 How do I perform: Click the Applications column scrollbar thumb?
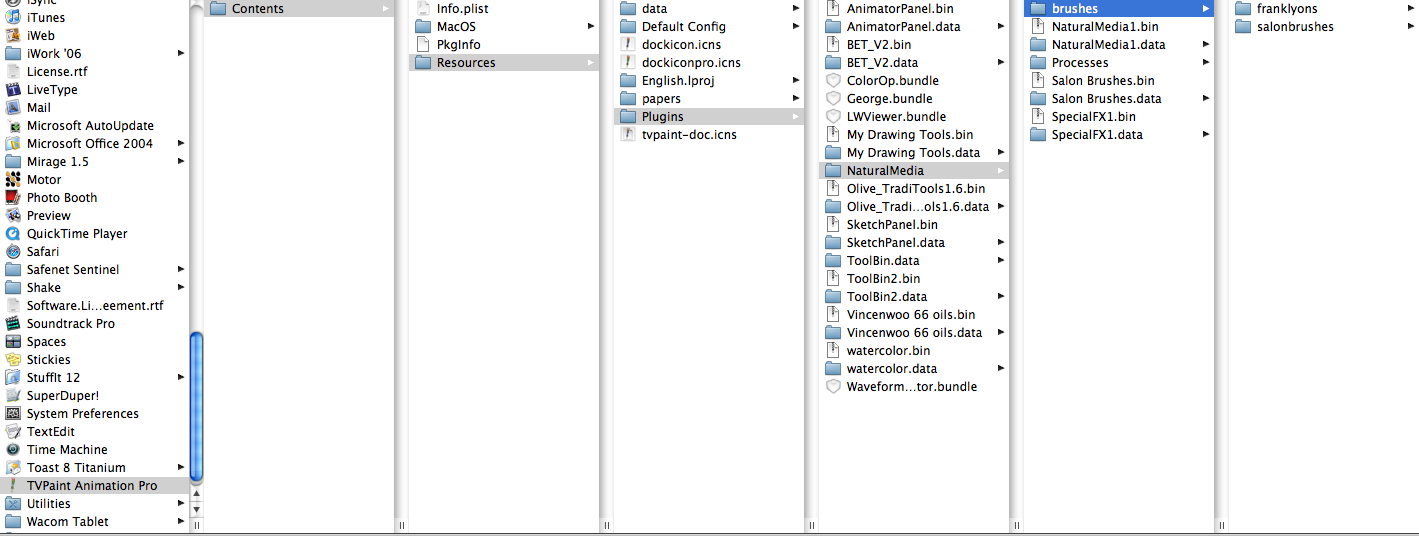[196, 407]
